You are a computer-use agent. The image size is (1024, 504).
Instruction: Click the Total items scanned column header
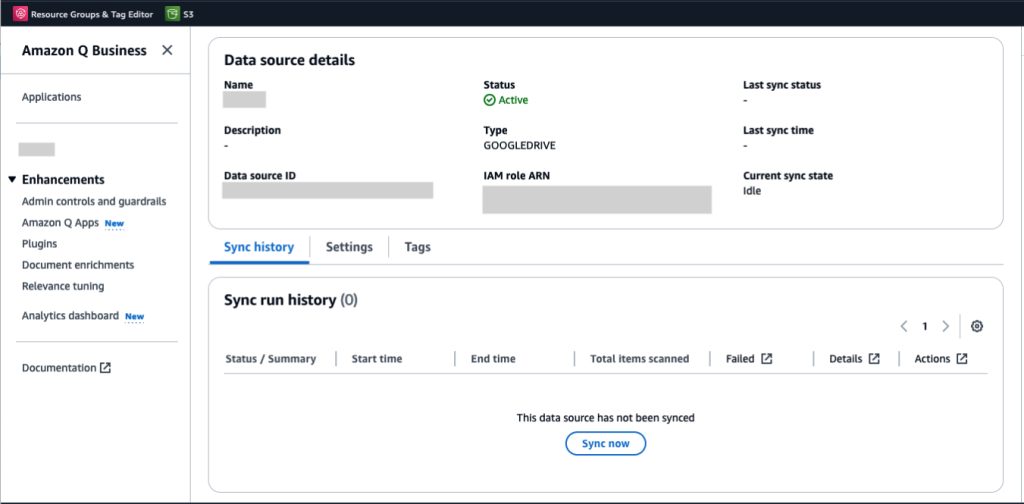639,358
